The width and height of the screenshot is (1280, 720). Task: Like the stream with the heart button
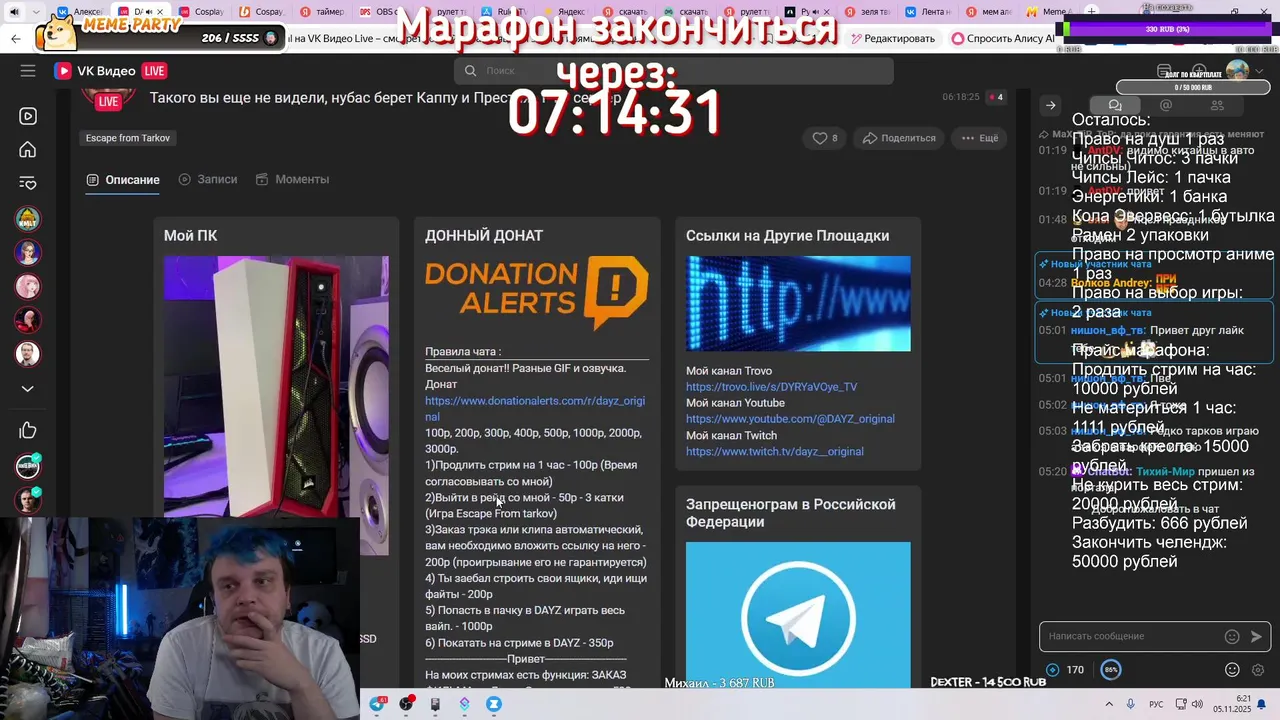click(x=825, y=138)
